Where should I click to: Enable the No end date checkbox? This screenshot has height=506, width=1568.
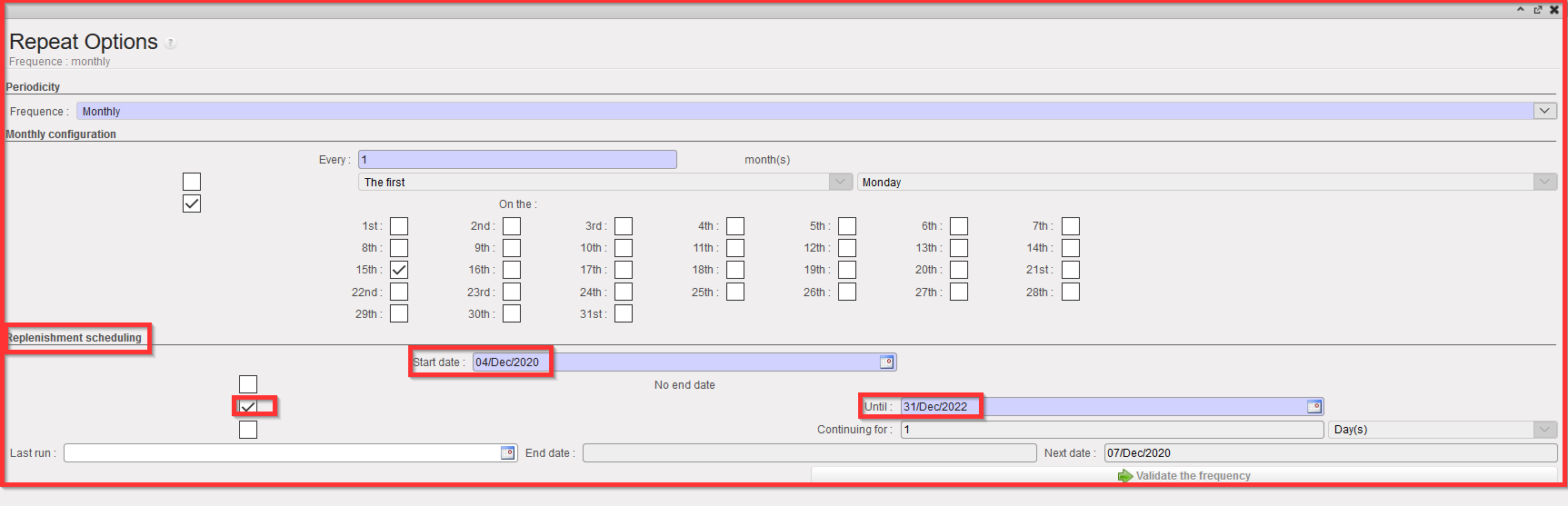coord(248,384)
